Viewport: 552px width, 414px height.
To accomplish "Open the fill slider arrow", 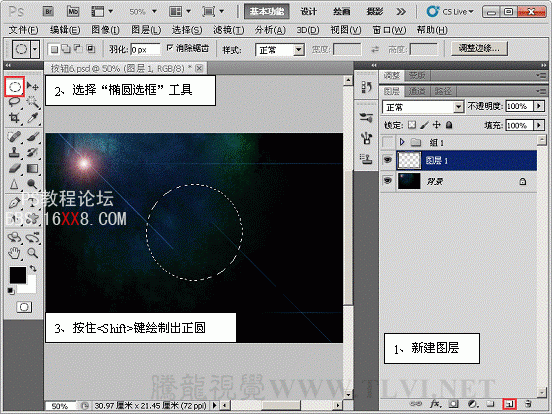I will (539, 125).
